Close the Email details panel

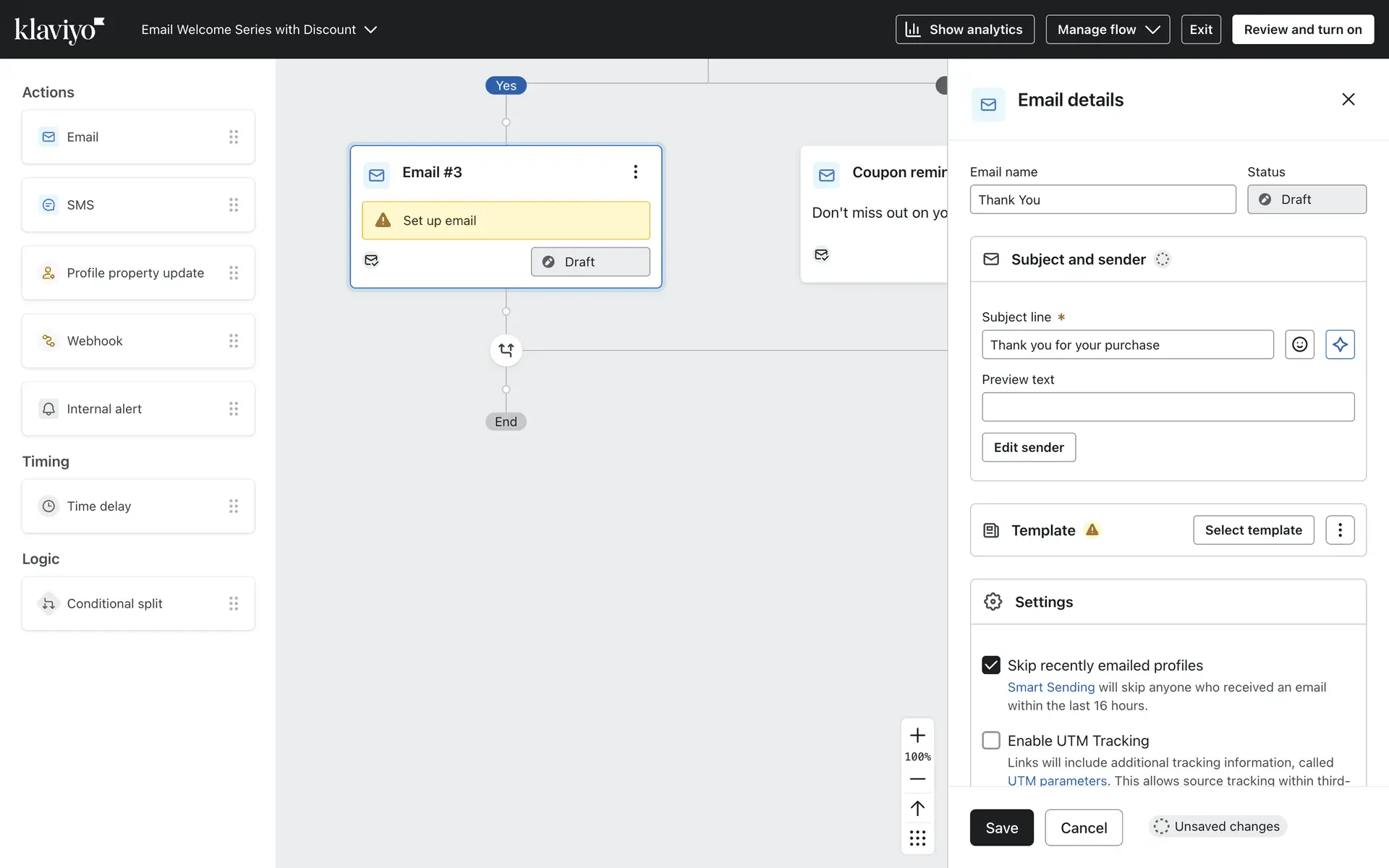point(1348,100)
